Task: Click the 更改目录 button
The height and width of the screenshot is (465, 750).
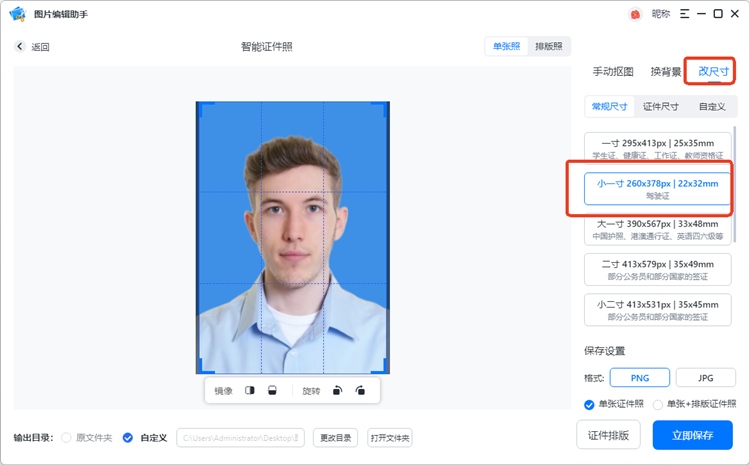Action: [335, 437]
